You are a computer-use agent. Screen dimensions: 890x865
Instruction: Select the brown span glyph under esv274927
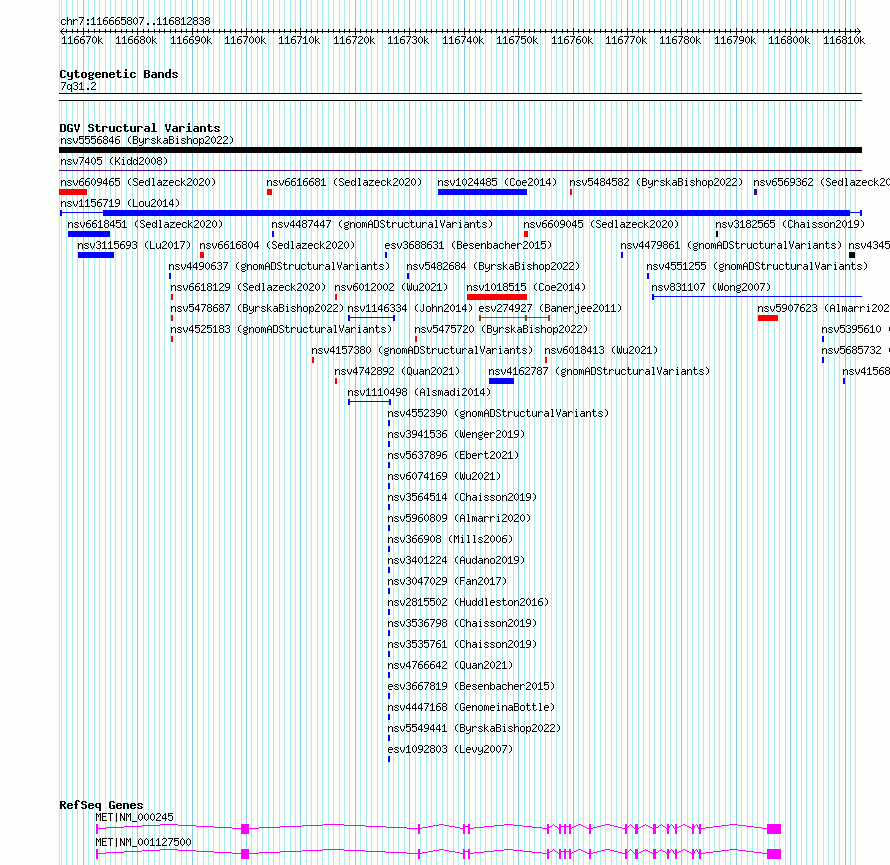tap(514, 318)
